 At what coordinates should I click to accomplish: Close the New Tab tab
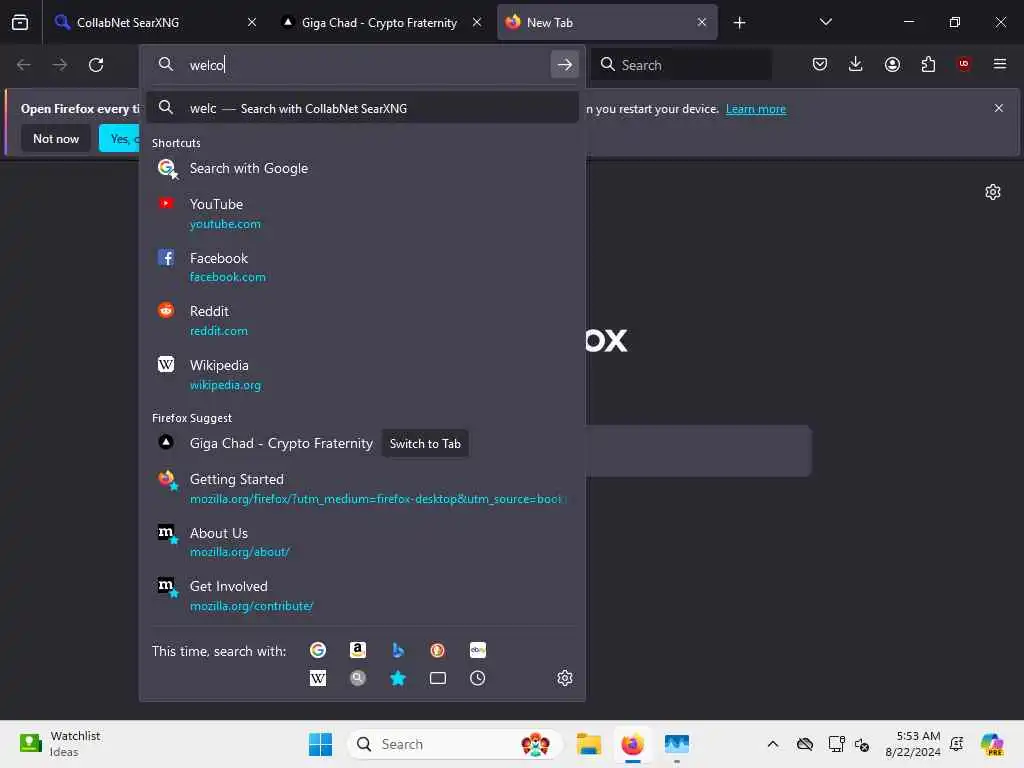[701, 22]
